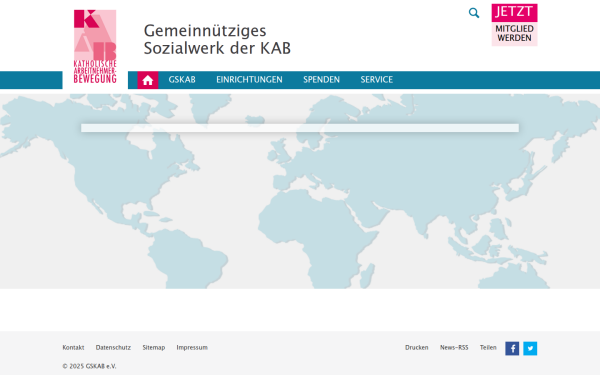Share on Facebook icon
Screen dimensions: 600x375
(512, 348)
